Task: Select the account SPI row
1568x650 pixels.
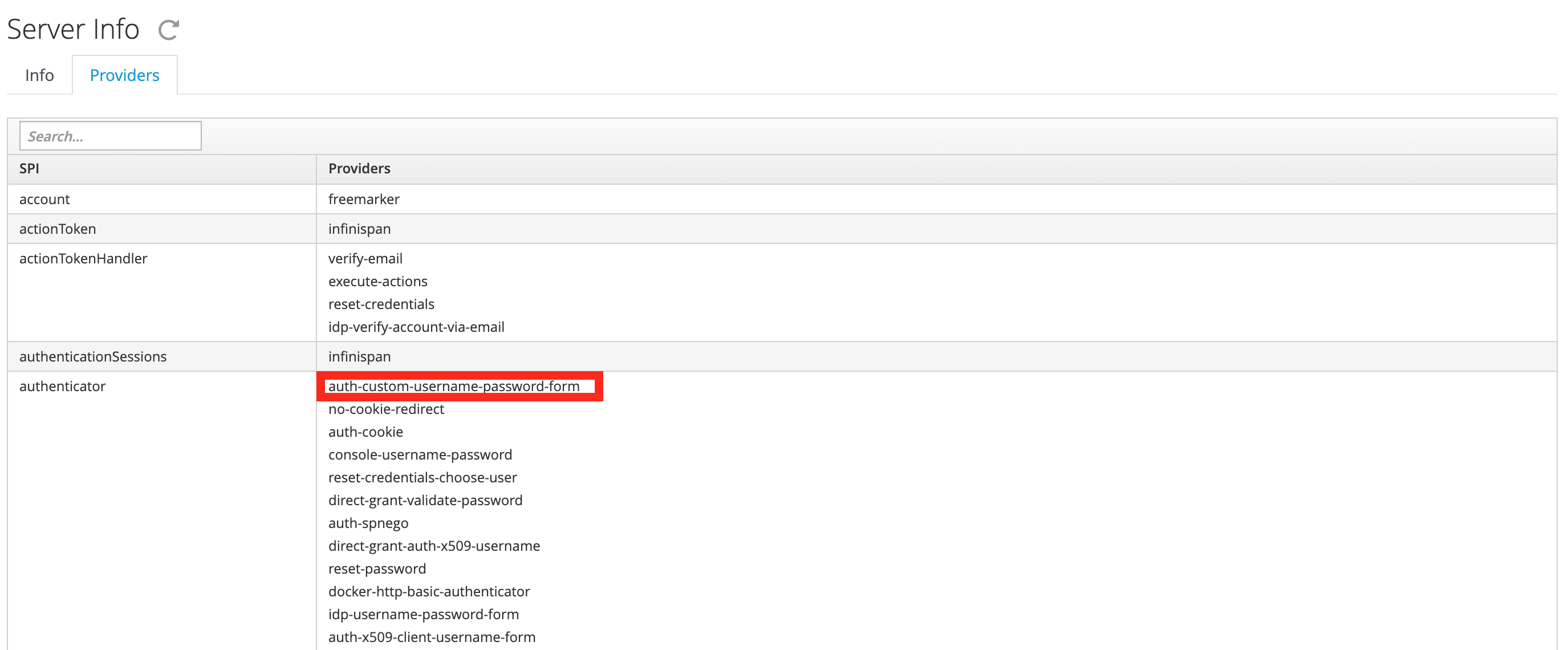Action: pos(44,199)
